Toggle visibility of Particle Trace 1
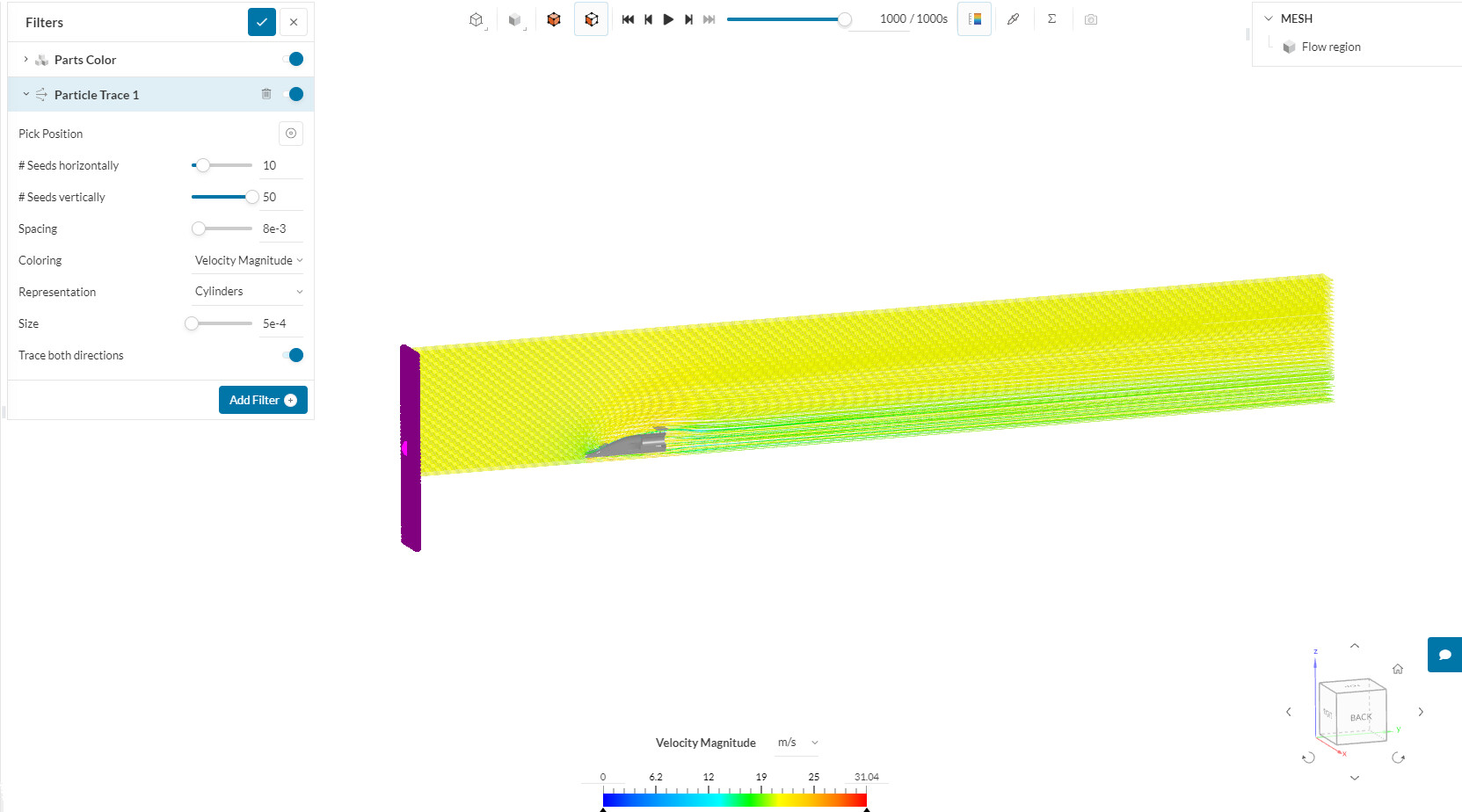Screen dimensions: 1462x812 295,94
